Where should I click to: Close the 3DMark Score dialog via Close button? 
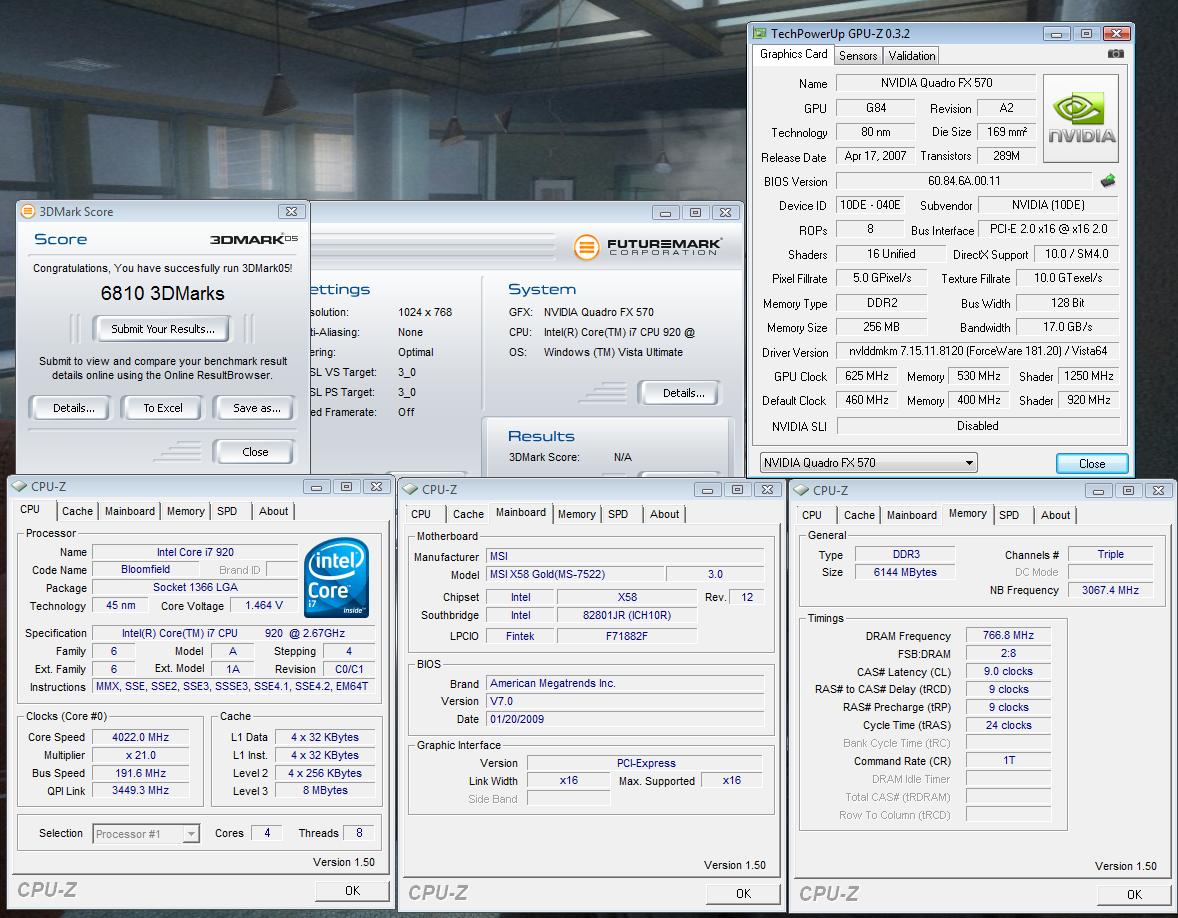tap(255, 451)
